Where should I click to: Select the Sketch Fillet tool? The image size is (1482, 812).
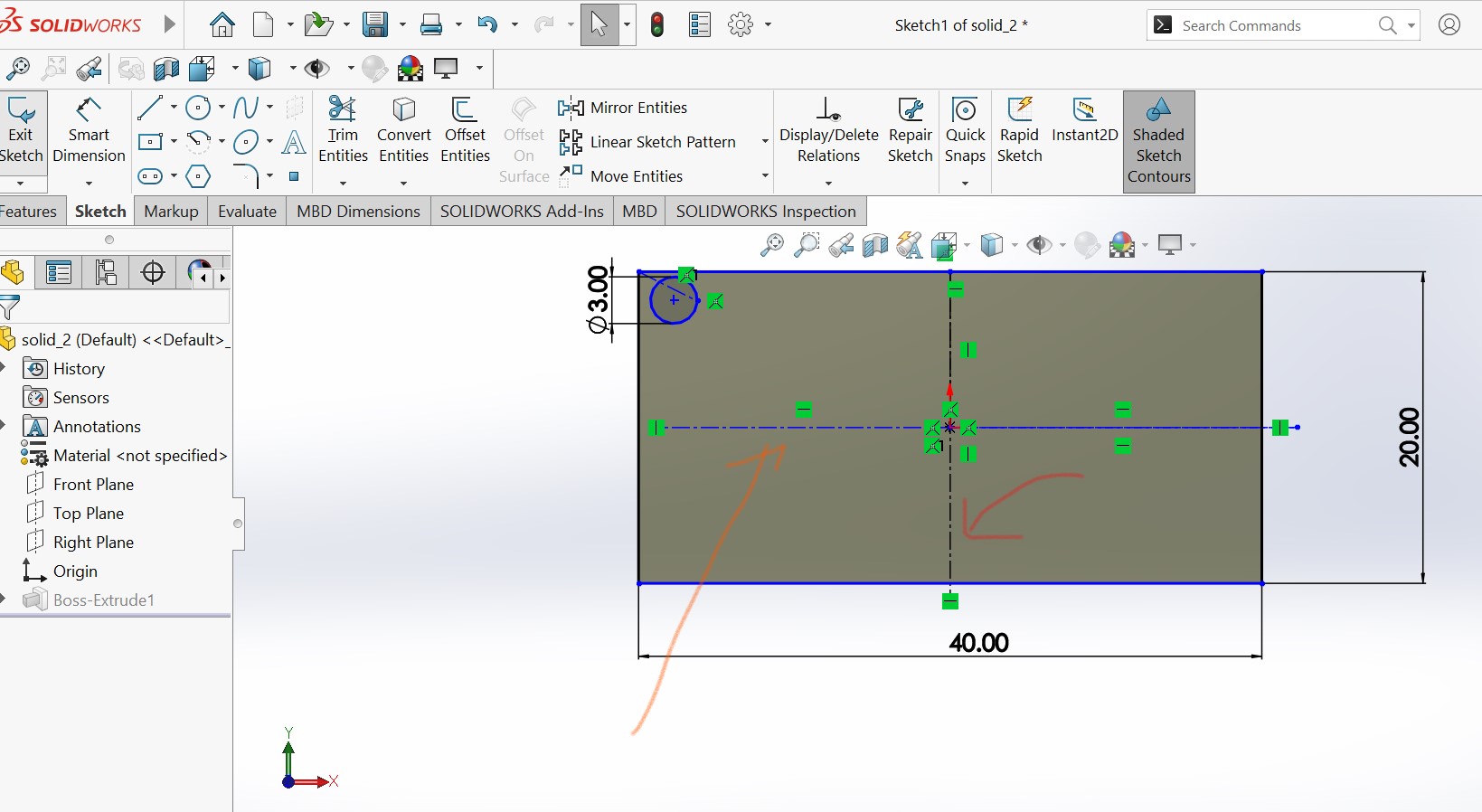tap(246, 175)
